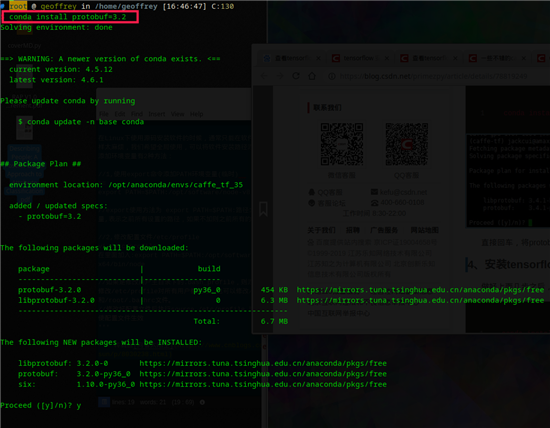Open the 广告服务 footer link

[384, 230]
